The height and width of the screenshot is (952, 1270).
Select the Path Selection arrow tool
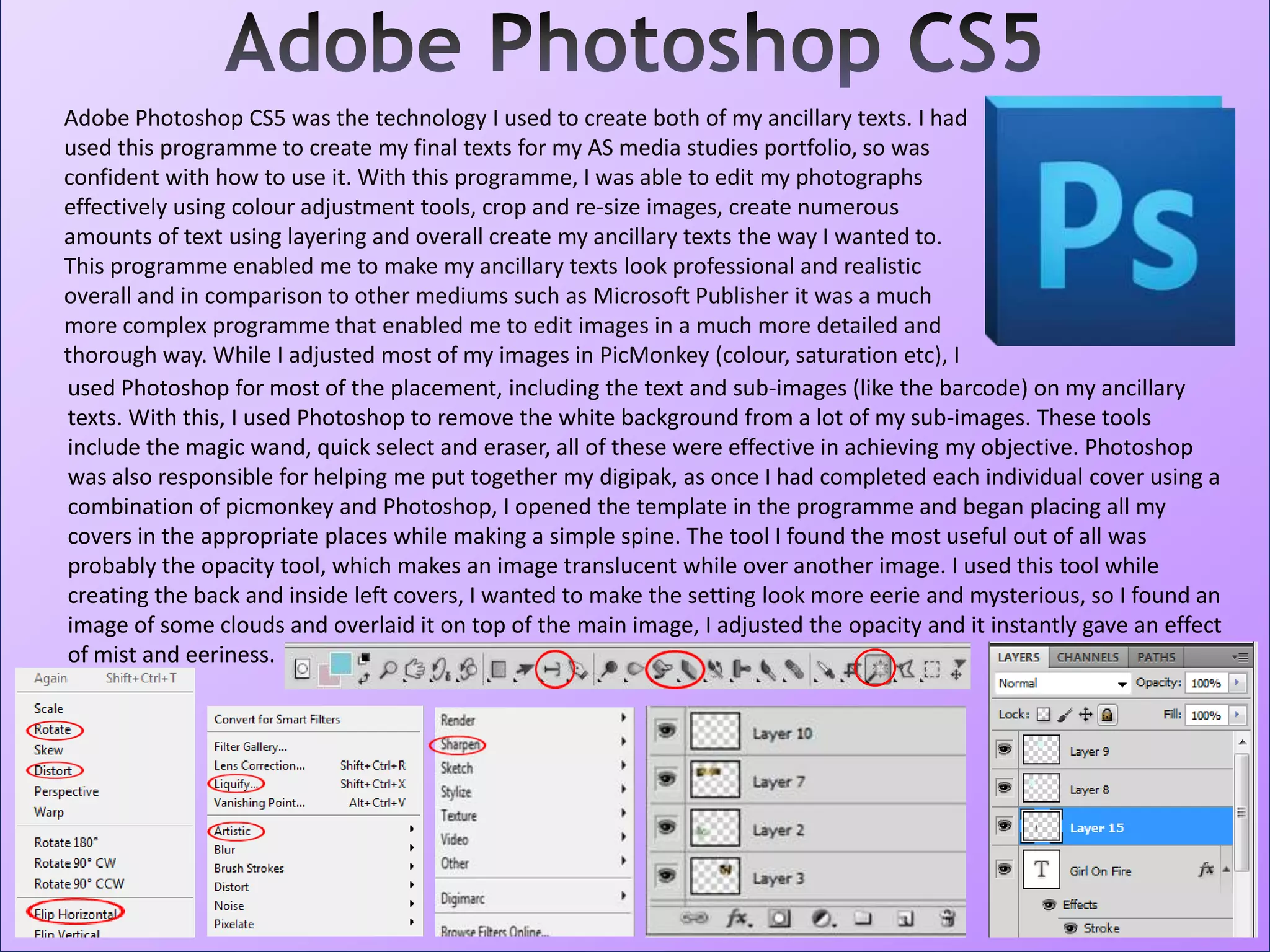coord(524,669)
